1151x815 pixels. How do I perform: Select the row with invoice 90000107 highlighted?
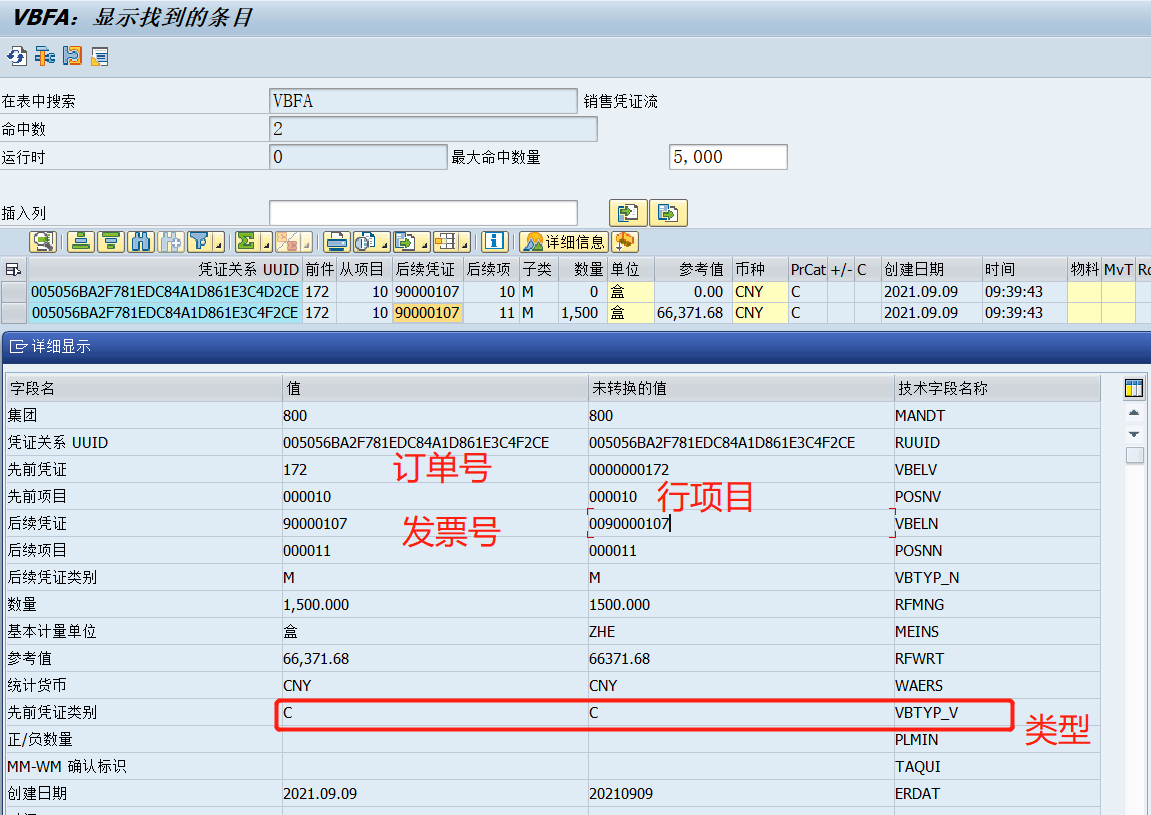click(400, 312)
